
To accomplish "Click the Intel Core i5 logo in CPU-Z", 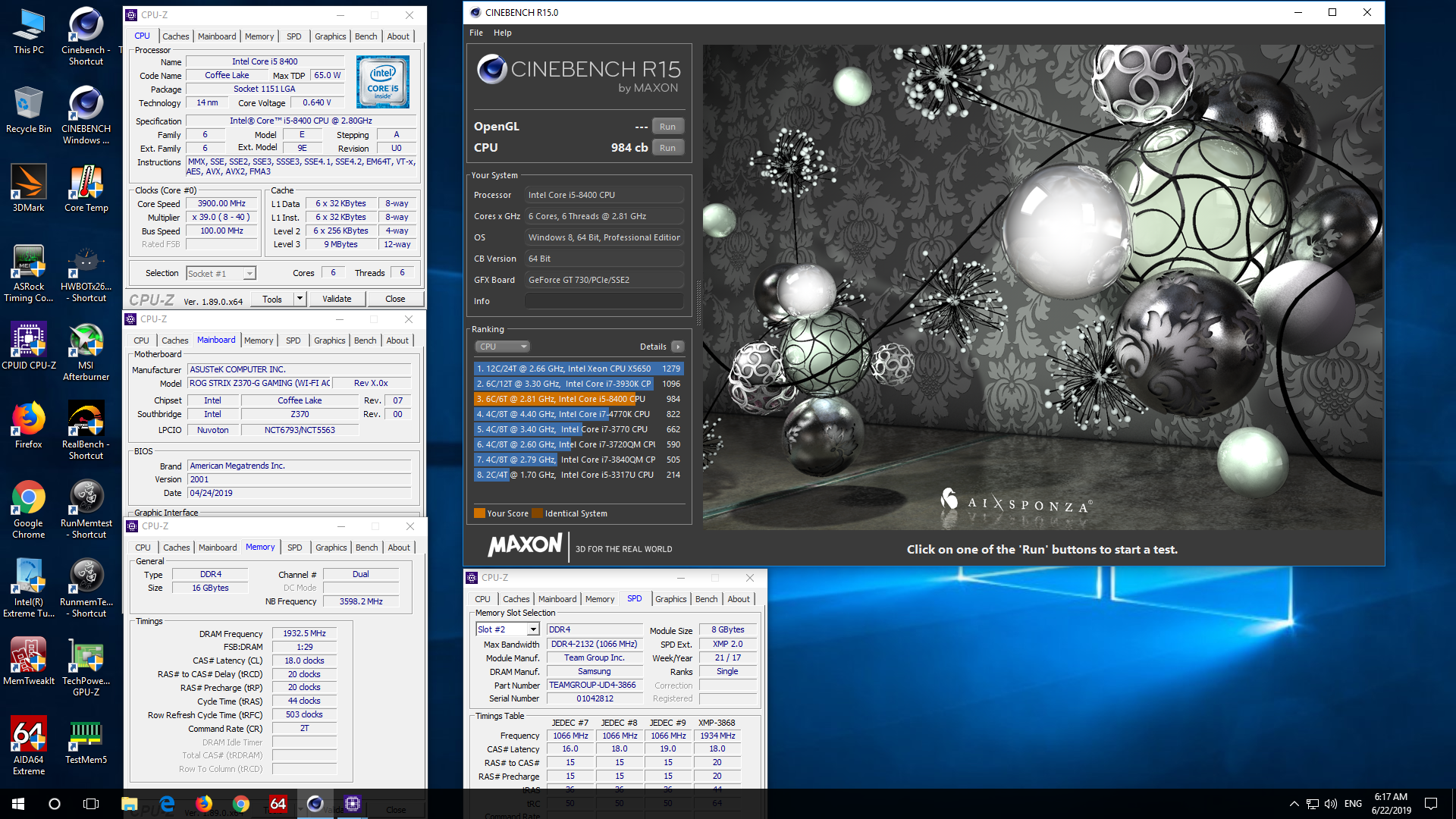I will tap(383, 82).
